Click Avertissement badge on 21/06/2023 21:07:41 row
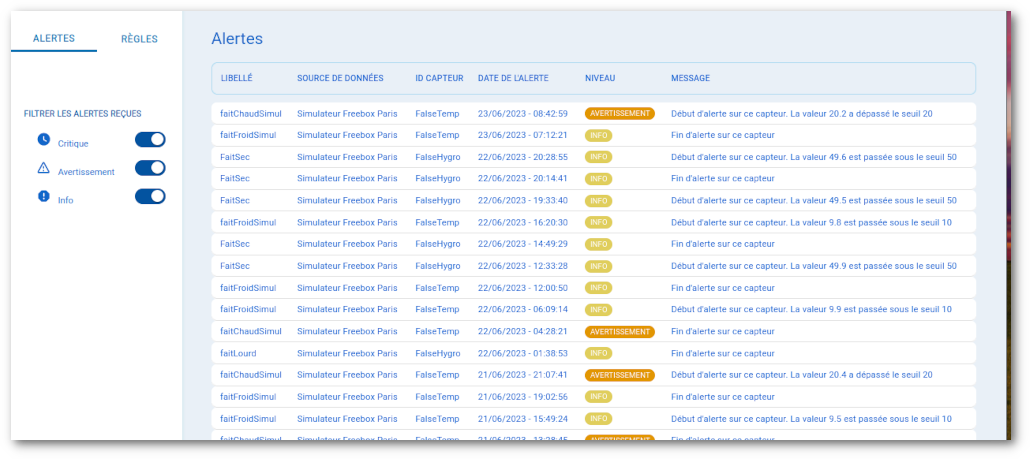This screenshot has height=459, width=1030. pyautogui.click(x=619, y=375)
